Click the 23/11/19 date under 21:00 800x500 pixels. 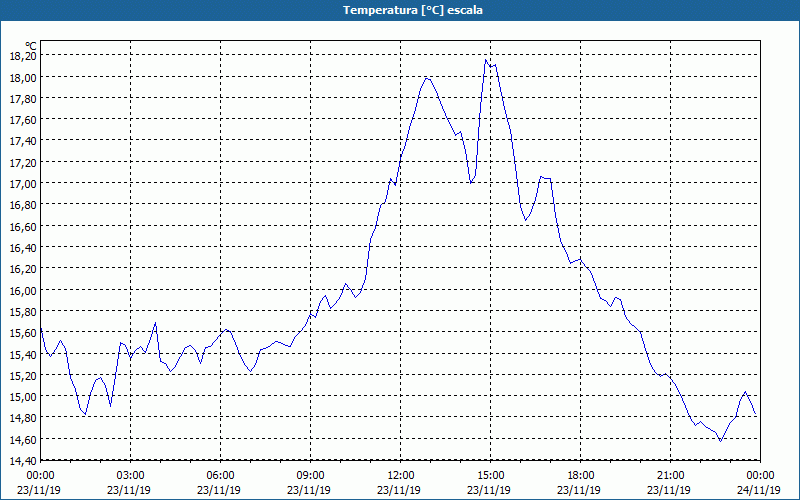coord(669,490)
